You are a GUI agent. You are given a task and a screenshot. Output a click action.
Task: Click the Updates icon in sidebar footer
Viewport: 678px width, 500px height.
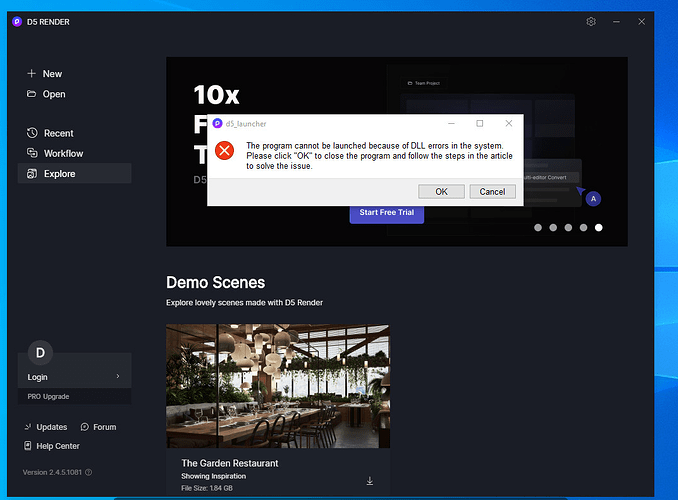point(28,427)
